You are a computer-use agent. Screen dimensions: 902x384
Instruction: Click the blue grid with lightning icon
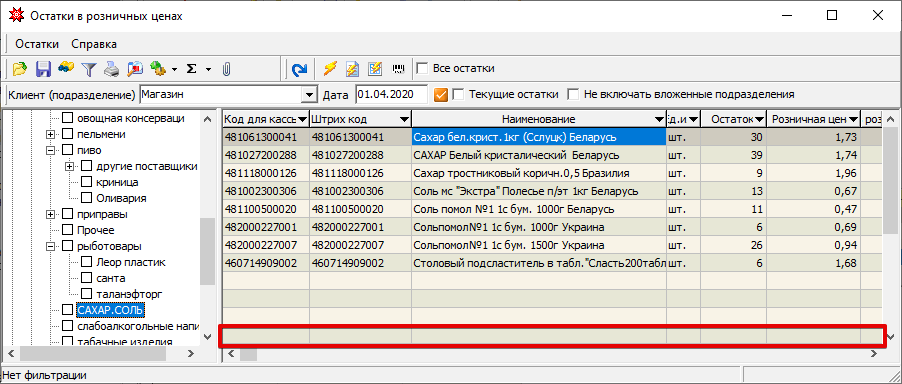pos(375,69)
